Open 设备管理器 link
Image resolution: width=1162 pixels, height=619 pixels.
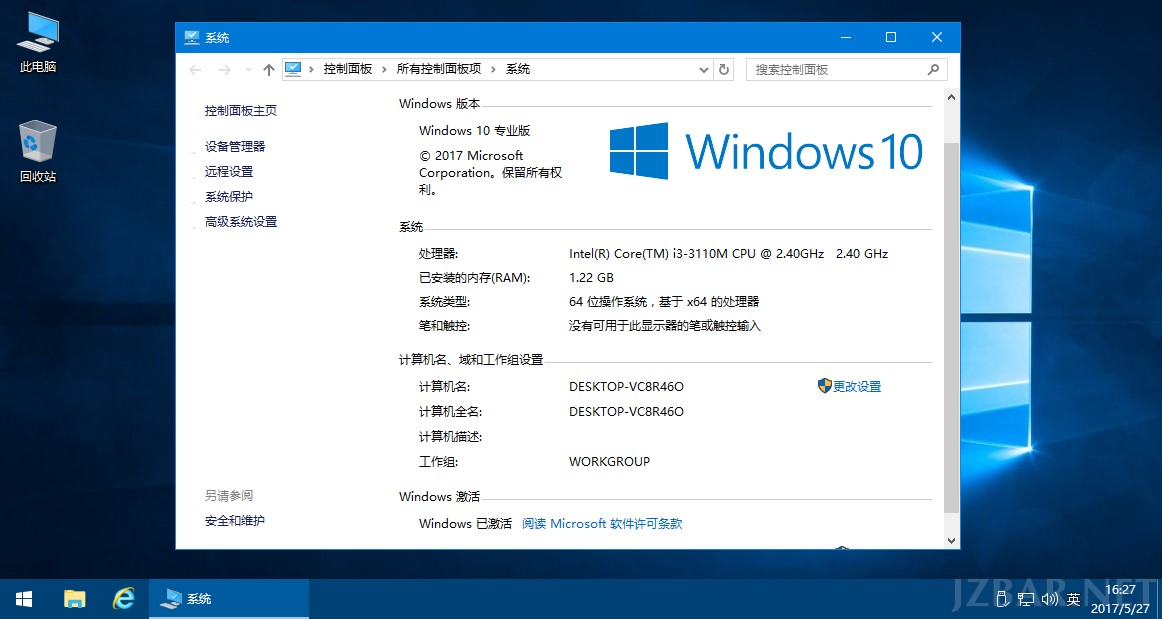tap(235, 147)
